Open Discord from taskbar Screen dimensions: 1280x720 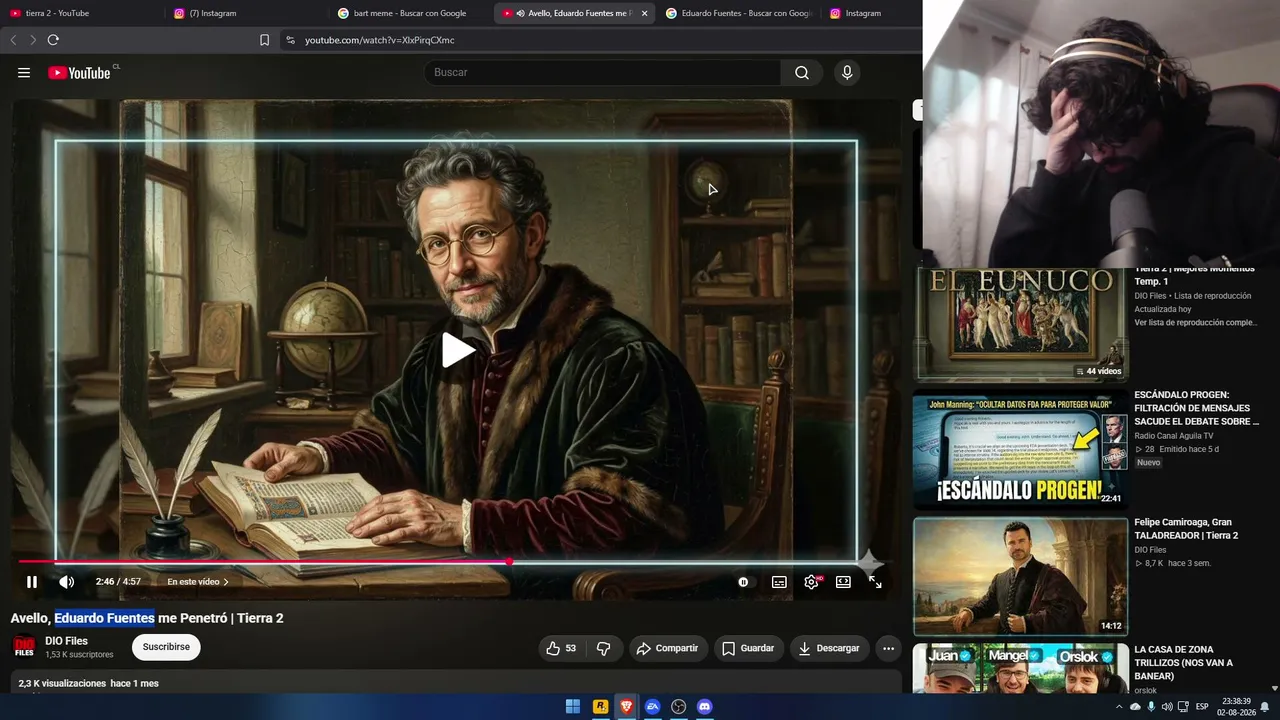coord(705,707)
